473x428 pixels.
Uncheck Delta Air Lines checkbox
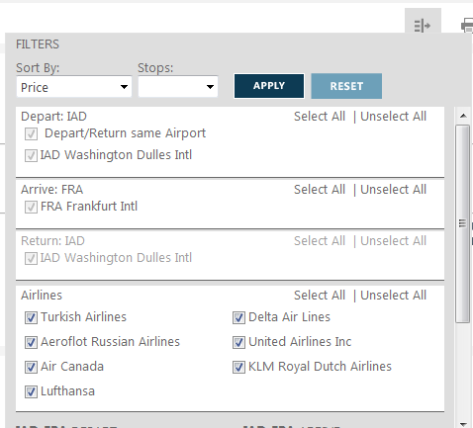tap(239, 318)
